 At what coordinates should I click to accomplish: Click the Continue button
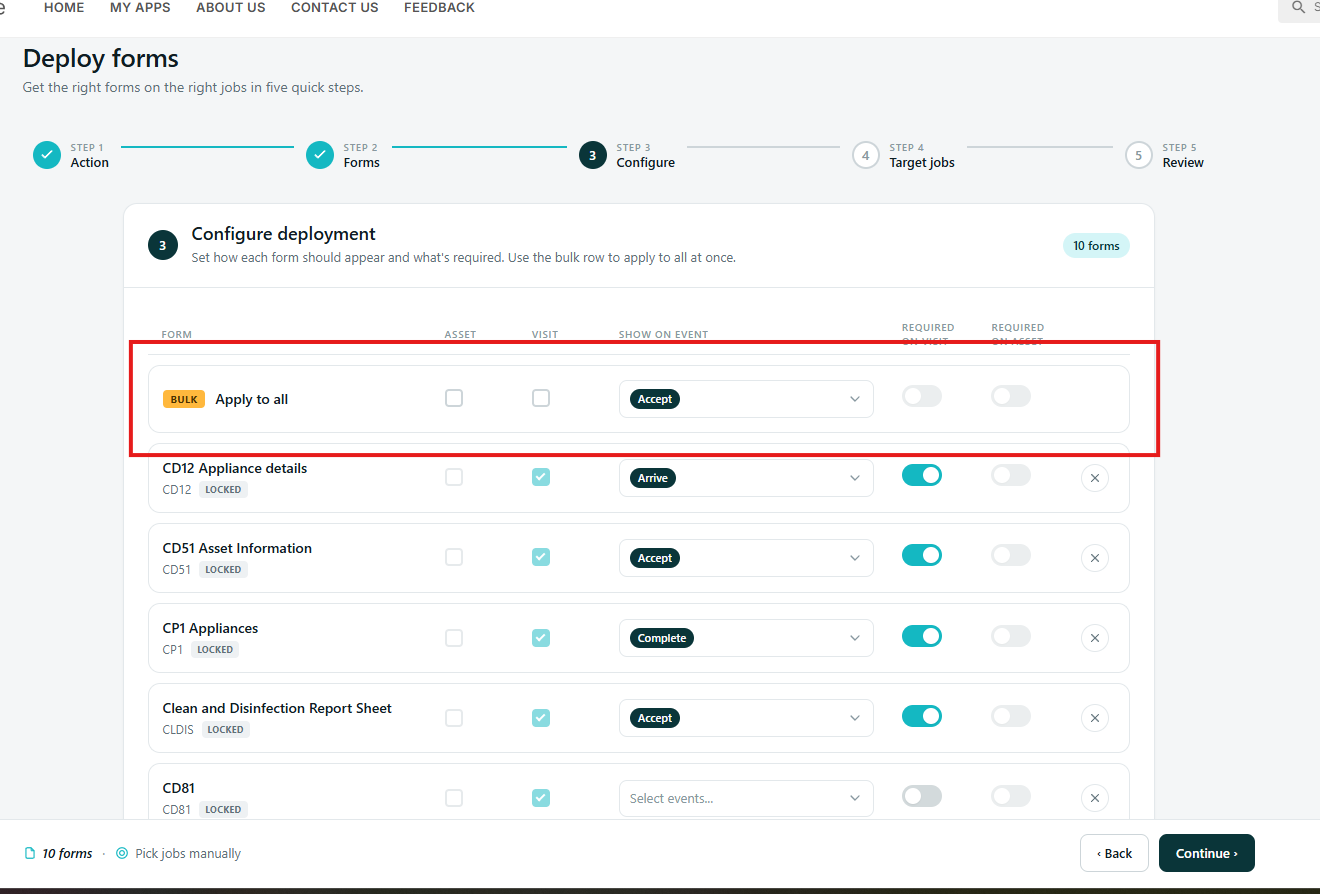pos(1207,853)
